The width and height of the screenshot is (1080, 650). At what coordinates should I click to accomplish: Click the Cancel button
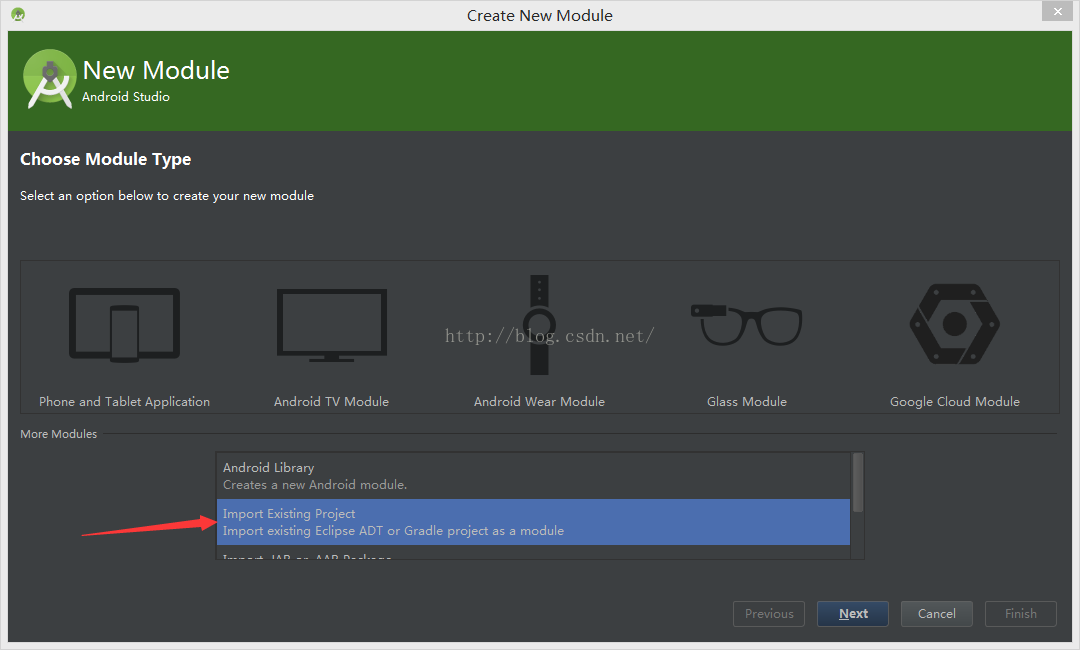coord(937,614)
